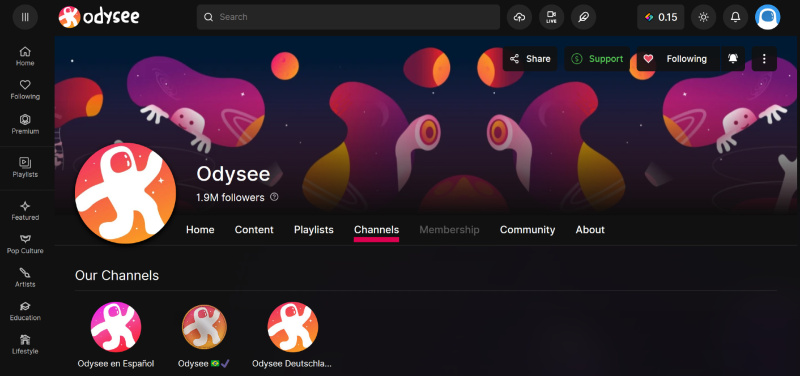Screen dimensions: 800x376
Task: Open Premium in sidebar
Action: point(25,124)
